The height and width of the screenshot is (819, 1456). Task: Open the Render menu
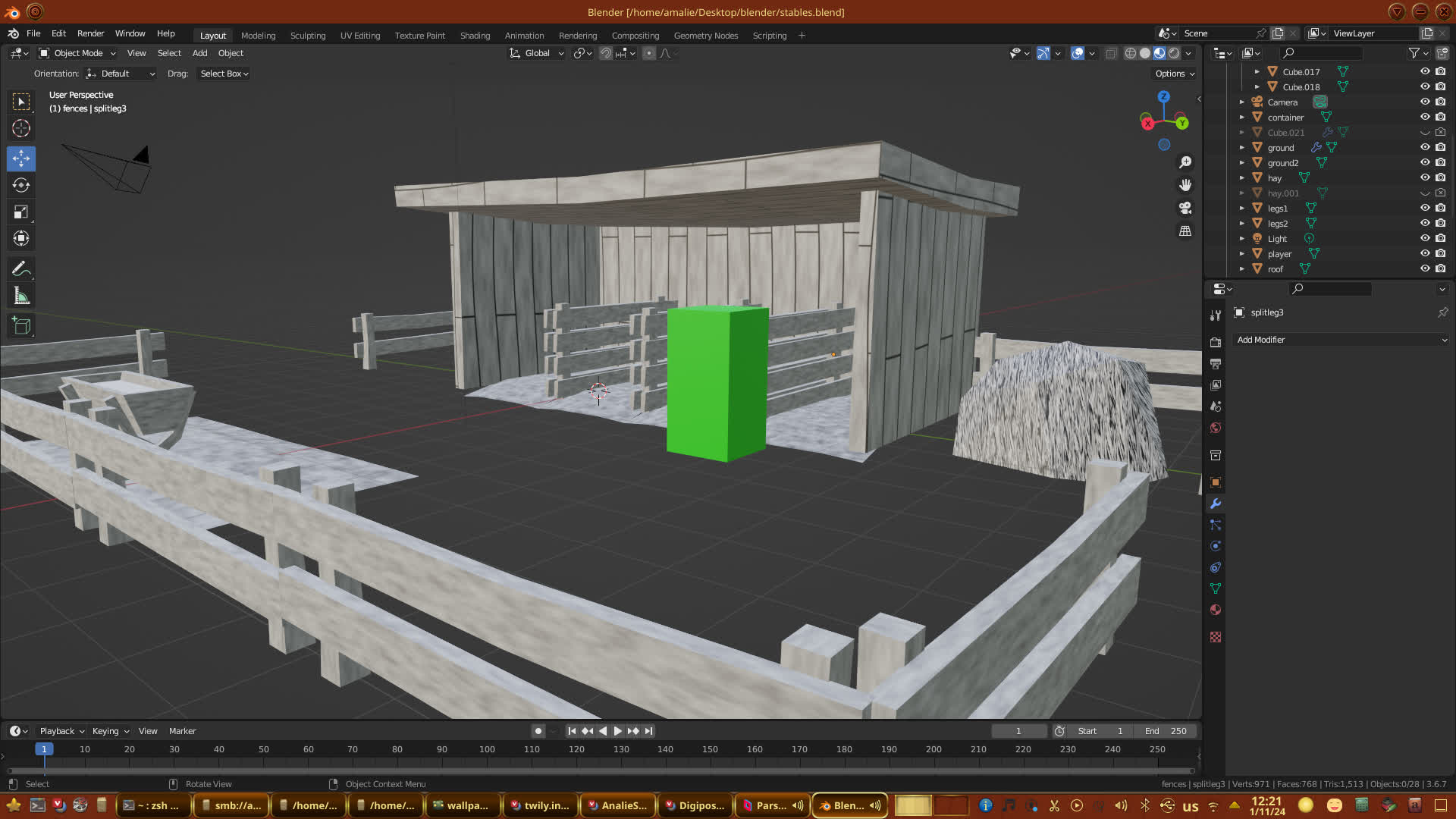pos(90,33)
